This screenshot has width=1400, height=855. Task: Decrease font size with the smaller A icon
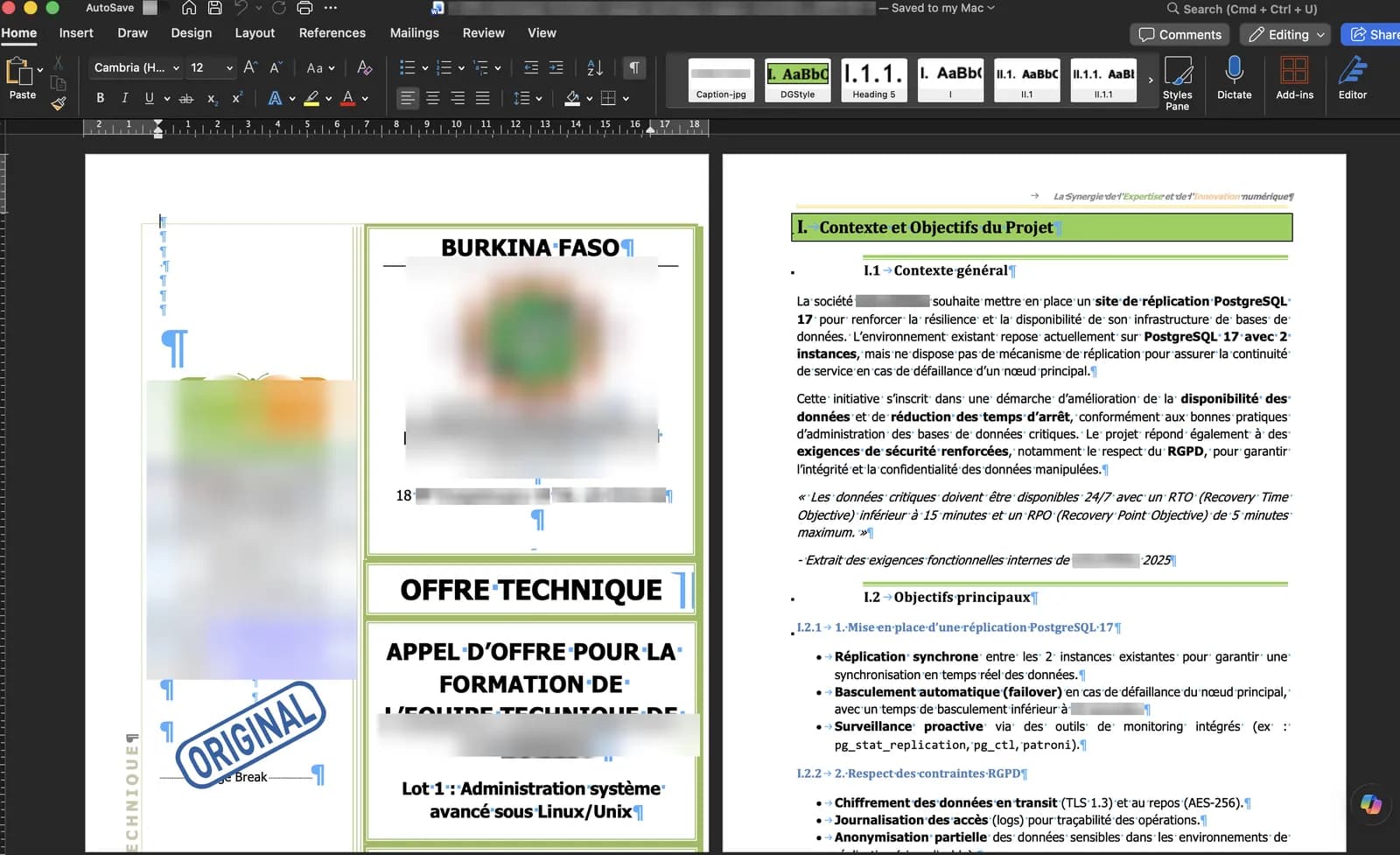276,67
